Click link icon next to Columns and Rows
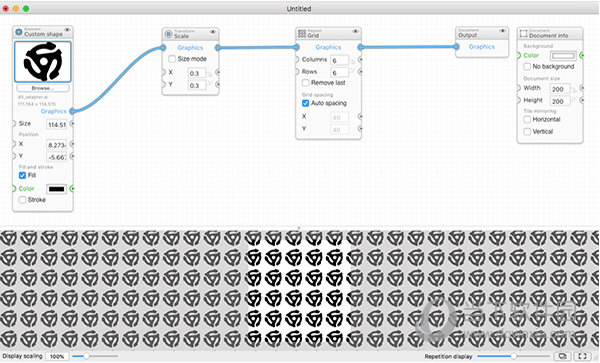 [x=352, y=66]
